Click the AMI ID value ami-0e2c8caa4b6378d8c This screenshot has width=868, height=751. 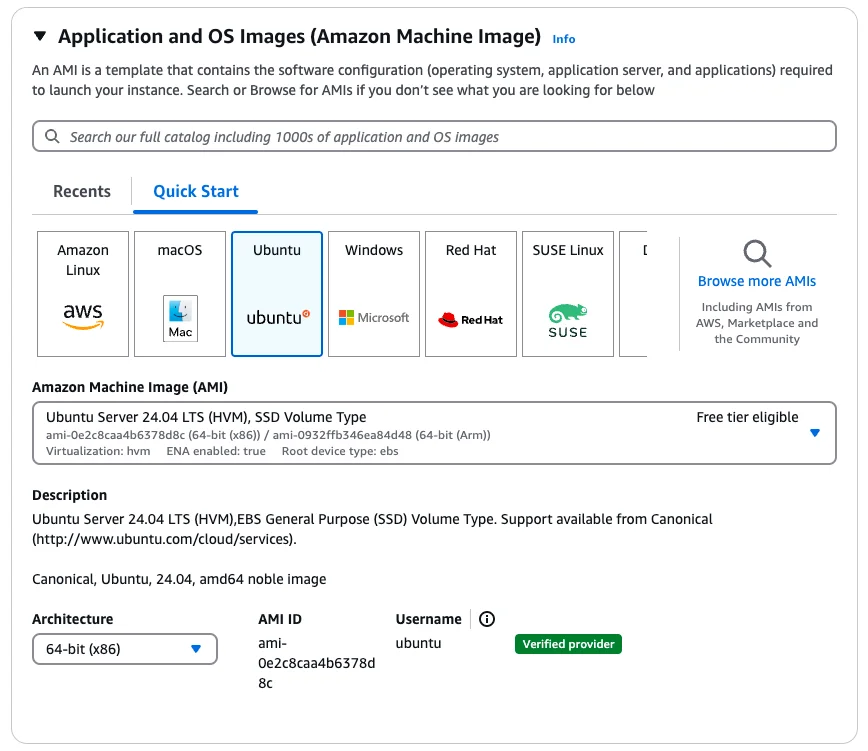(x=317, y=664)
